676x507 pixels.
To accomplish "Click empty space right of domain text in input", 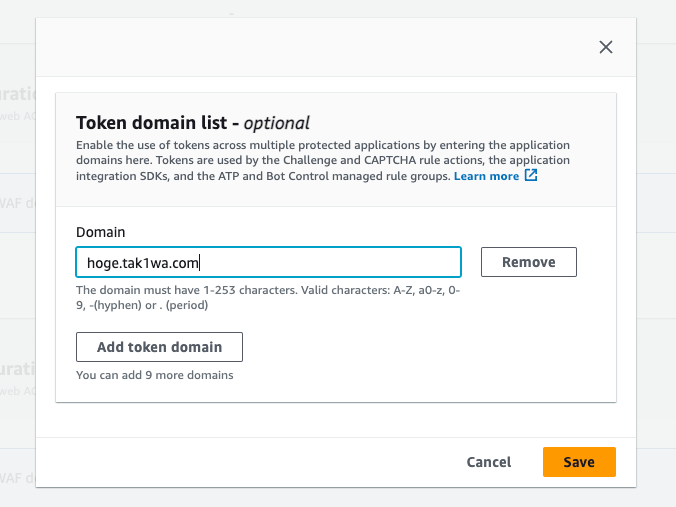I will [330, 262].
